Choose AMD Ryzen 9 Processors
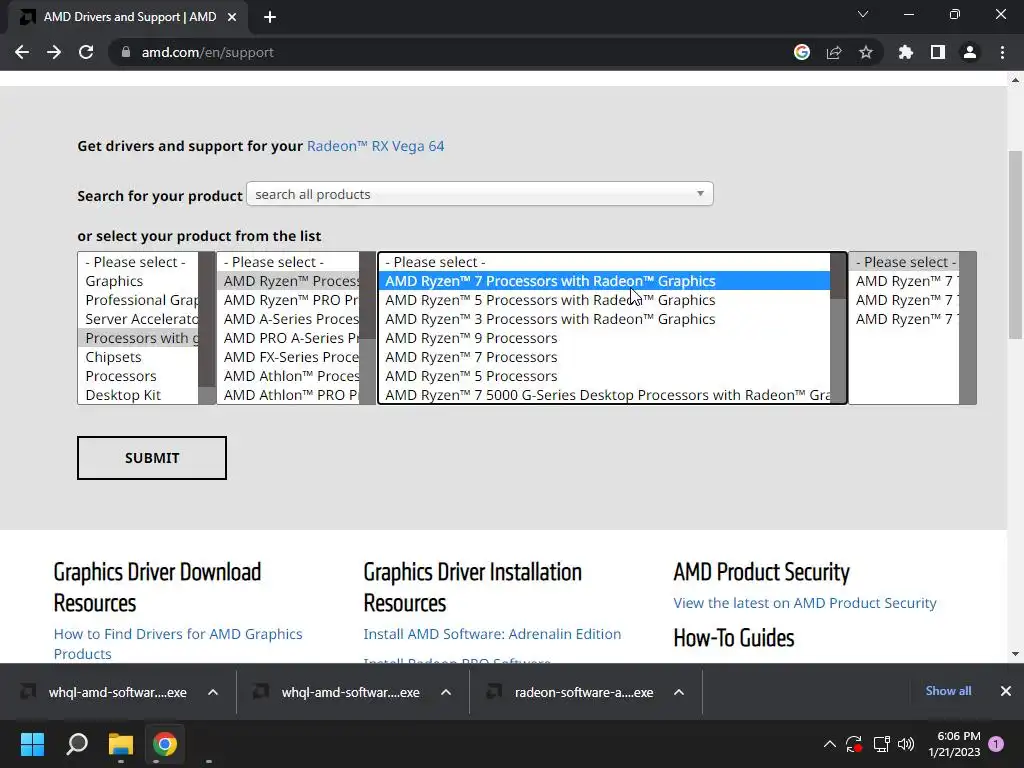Viewport: 1024px width, 768px height. [x=604, y=338]
